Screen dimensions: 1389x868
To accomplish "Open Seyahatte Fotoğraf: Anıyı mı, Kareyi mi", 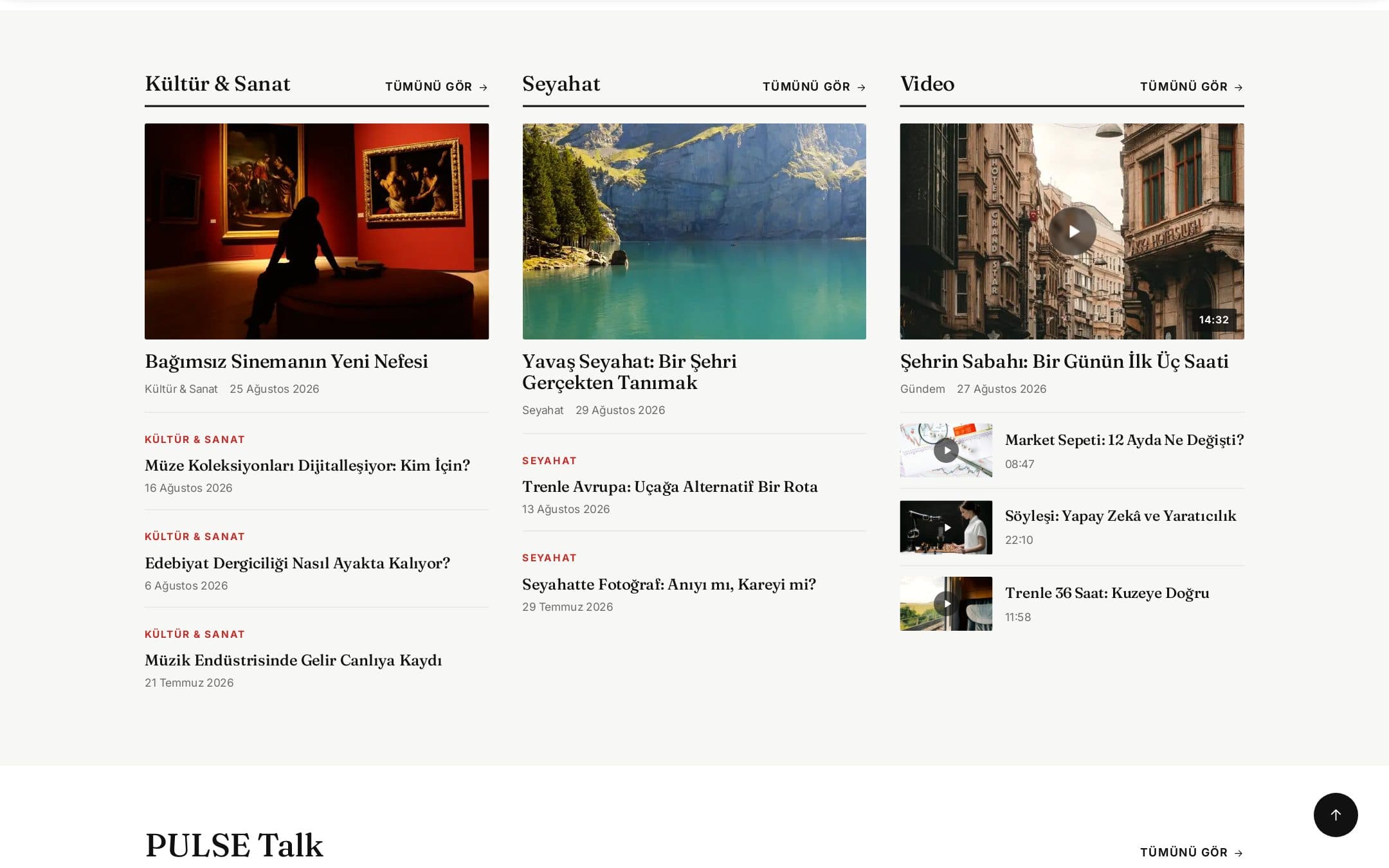I will [669, 584].
